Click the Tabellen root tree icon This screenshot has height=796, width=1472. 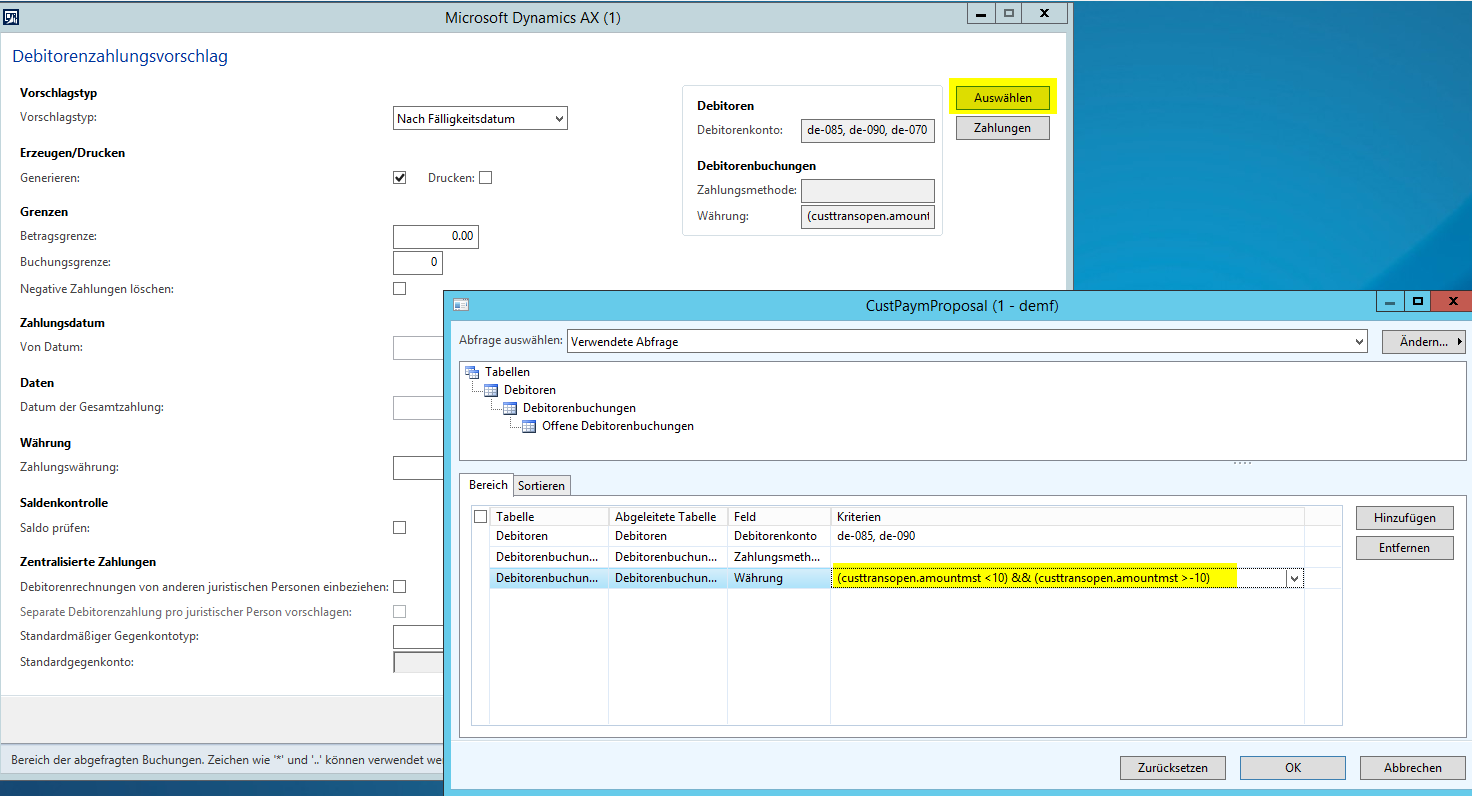click(x=472, y=372)
